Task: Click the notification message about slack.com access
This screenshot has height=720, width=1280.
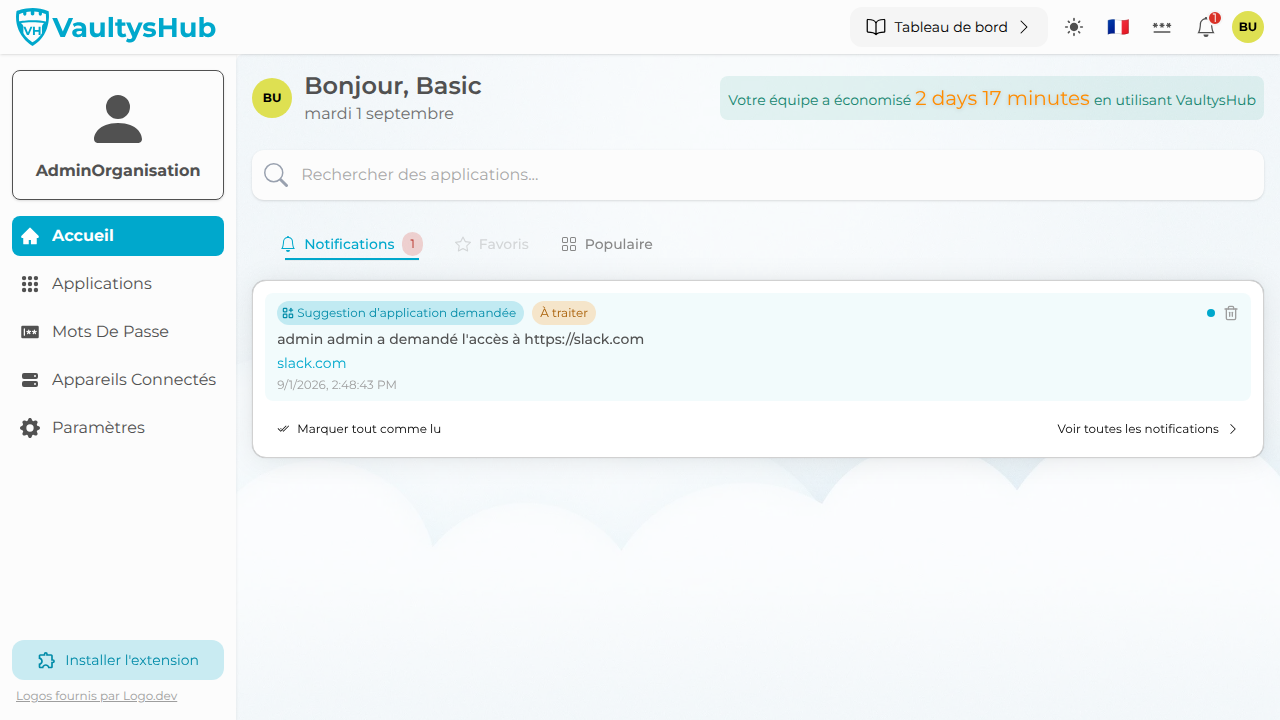Action: (461, 339)
